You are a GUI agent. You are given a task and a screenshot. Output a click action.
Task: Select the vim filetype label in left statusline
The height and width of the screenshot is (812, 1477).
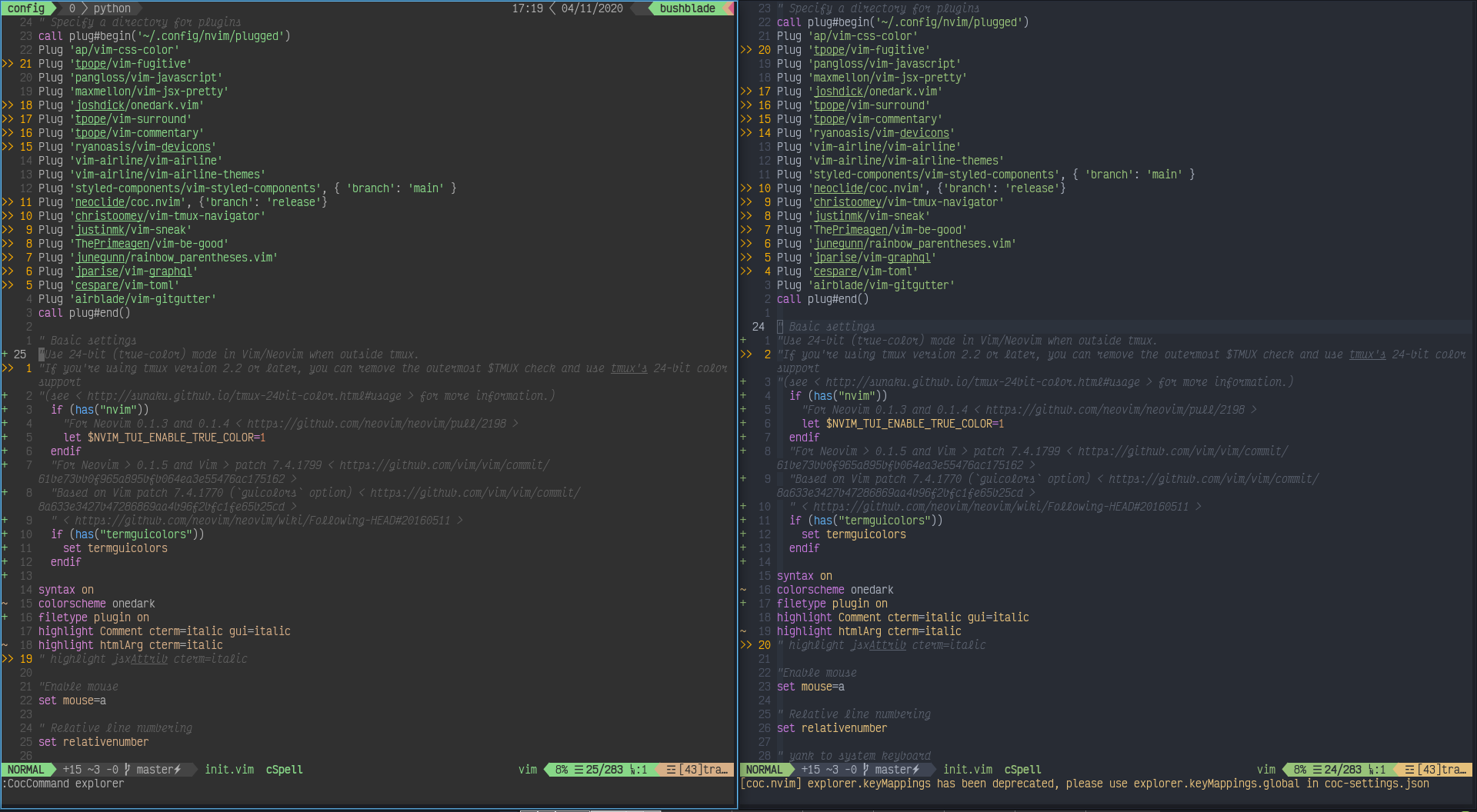tap(528, 769)
